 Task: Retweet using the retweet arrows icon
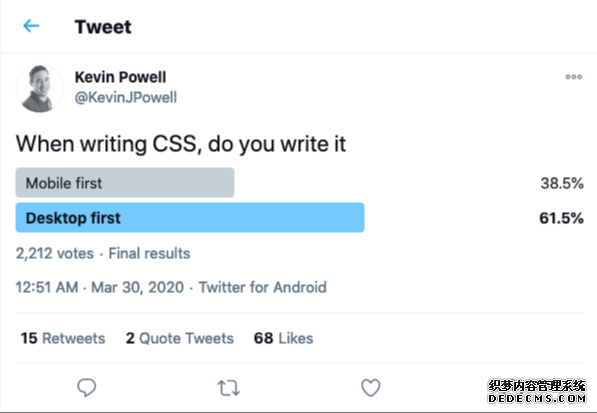pyautogui.click(x=228, y=388)
